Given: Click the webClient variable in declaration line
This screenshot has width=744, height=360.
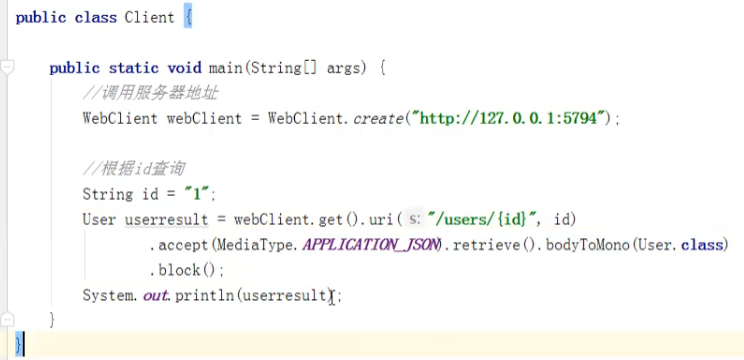Looking at the screenshot, I should [x=205, y=119].
